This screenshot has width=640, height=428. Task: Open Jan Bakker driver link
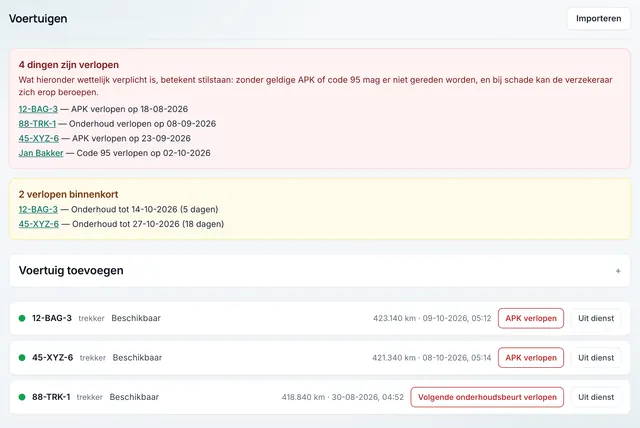pos(41,153)
